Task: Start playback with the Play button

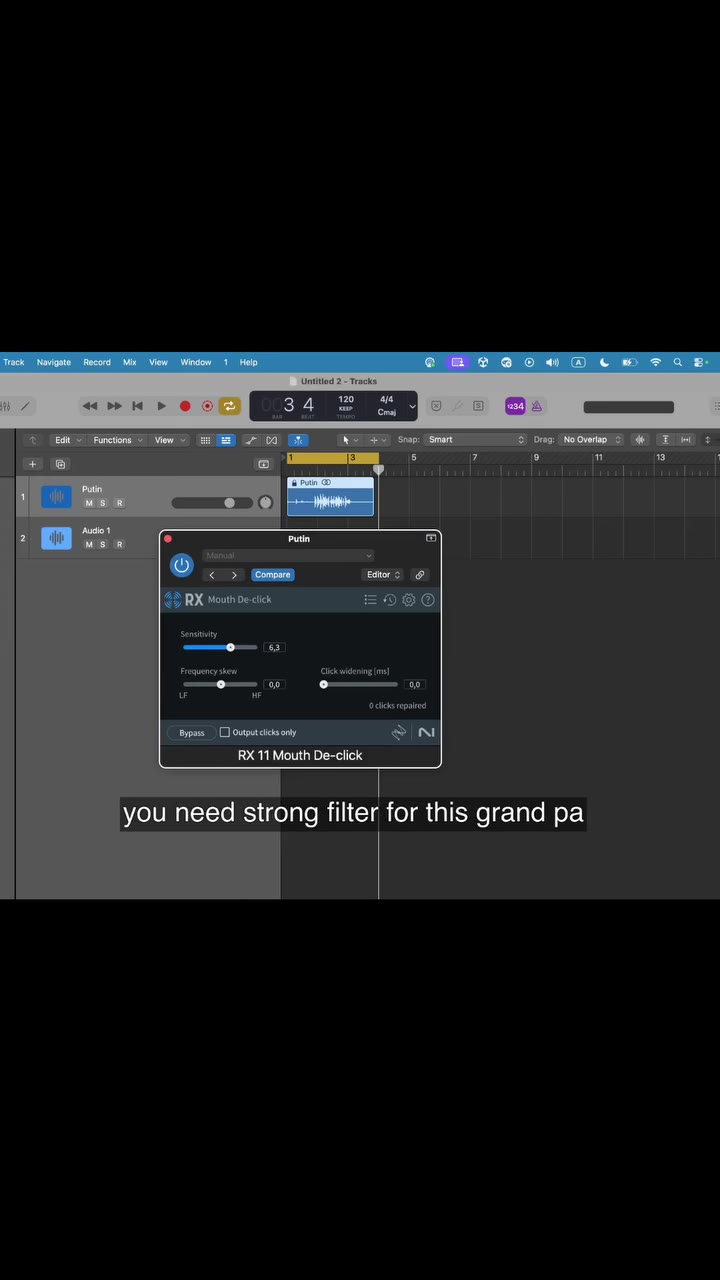Action: click(x=162, y=406)
